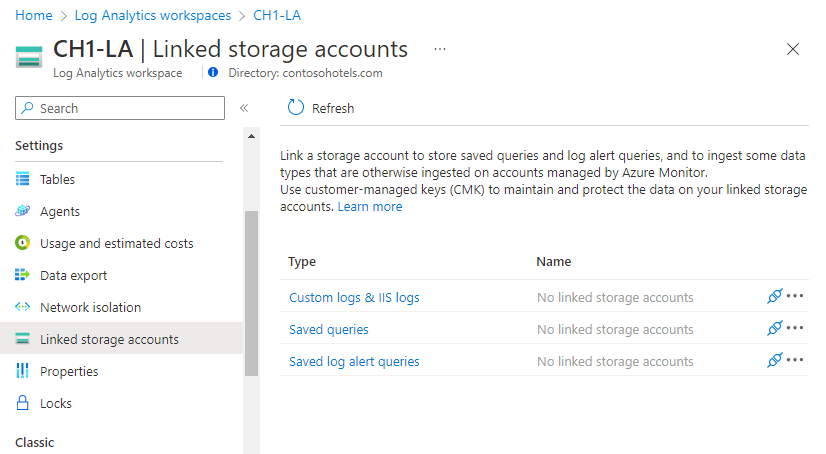
Task: Click the info icon beside Directory
Action: (213, 73)
